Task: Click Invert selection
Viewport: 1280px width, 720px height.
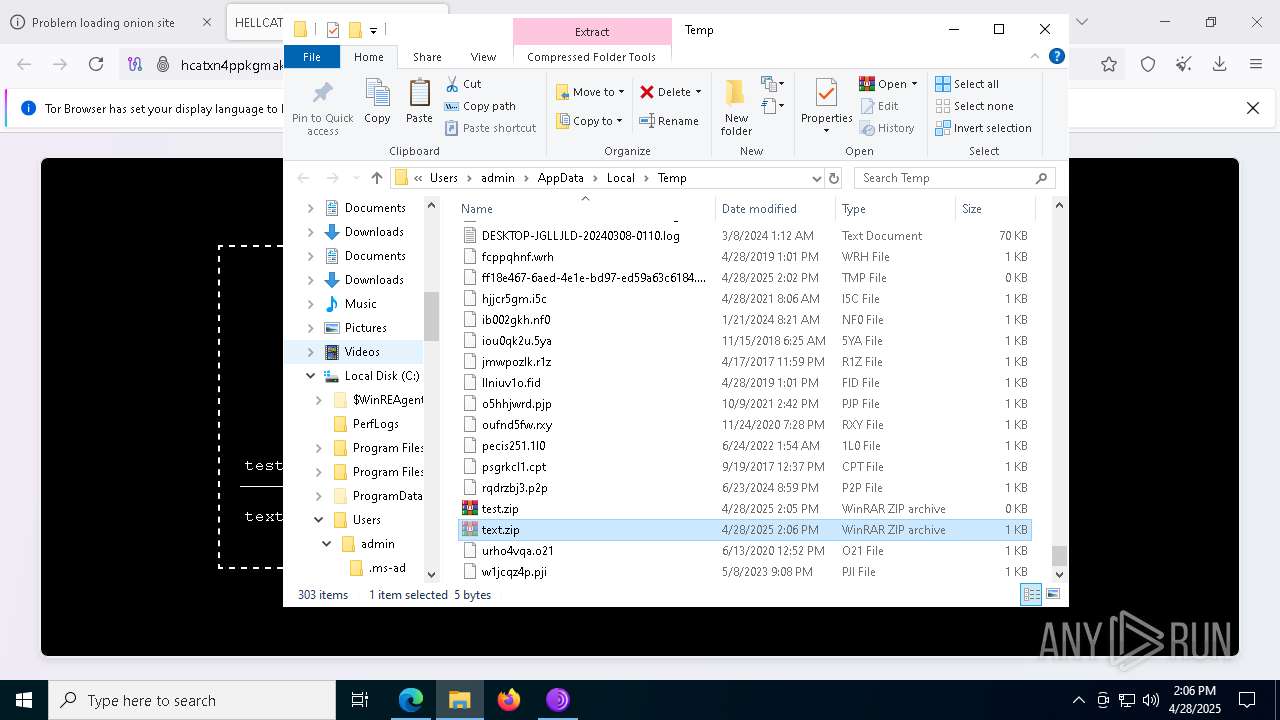Action: click(983, 128)
